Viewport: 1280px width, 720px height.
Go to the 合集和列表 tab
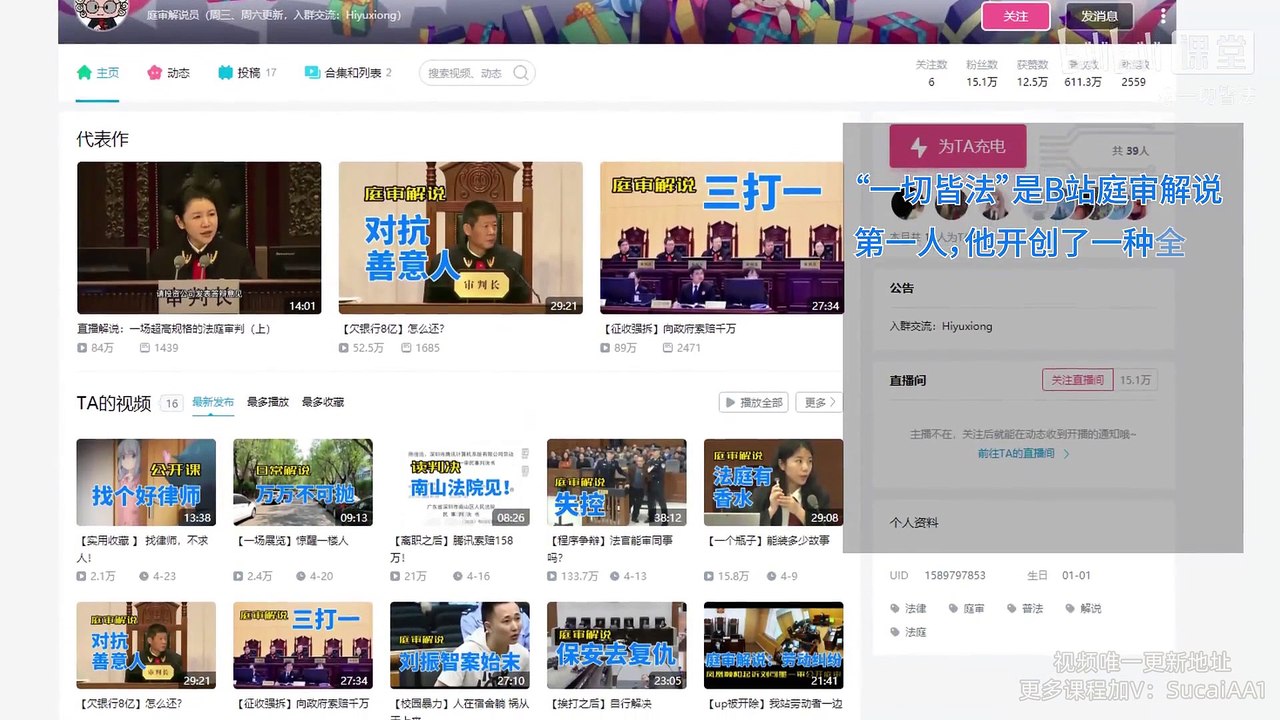click(348, 73)
